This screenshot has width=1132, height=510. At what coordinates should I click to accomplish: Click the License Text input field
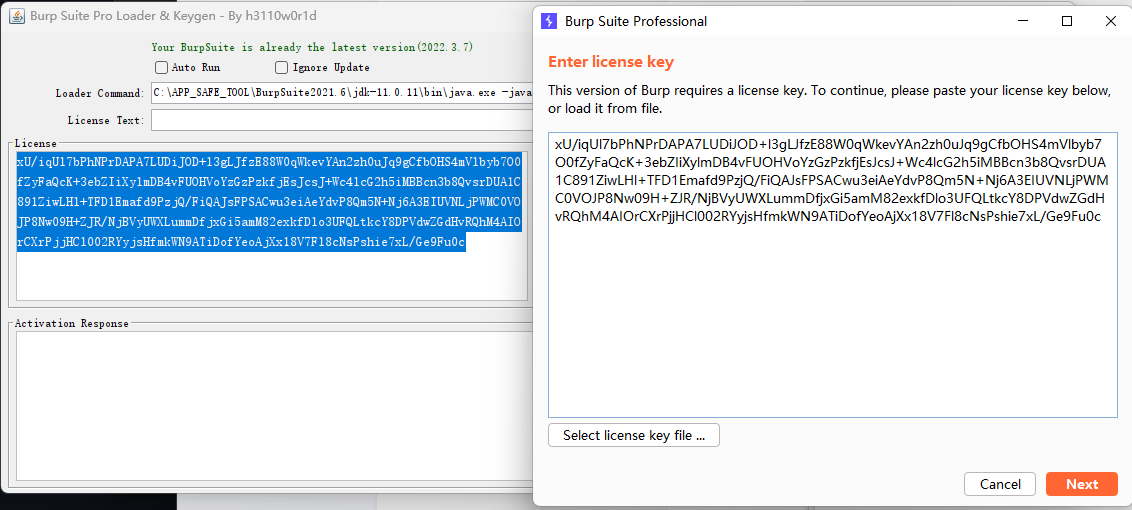tap(342, 120)
